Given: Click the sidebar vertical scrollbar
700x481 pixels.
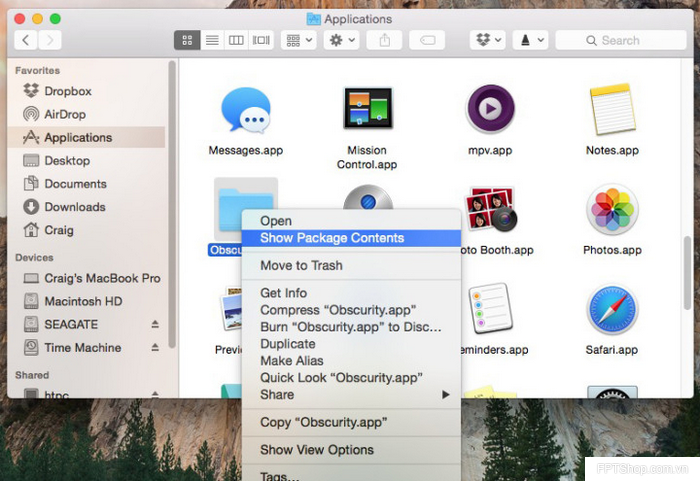Looking at the screenshot, I should 171,205.
